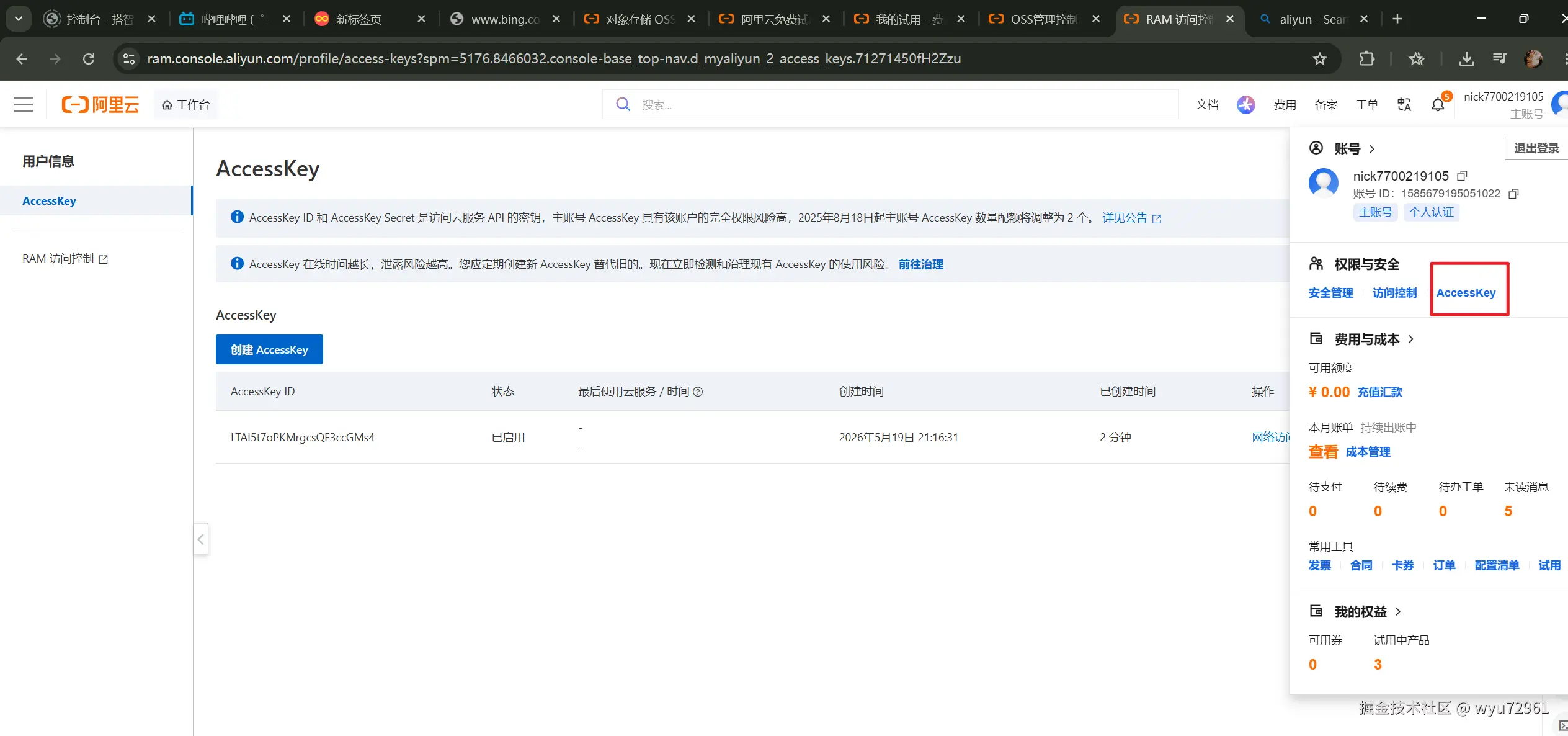The width and height of the screenshot is (1568, 736).
Task: Click the 退出登录 logout button
Action: 1536,148
